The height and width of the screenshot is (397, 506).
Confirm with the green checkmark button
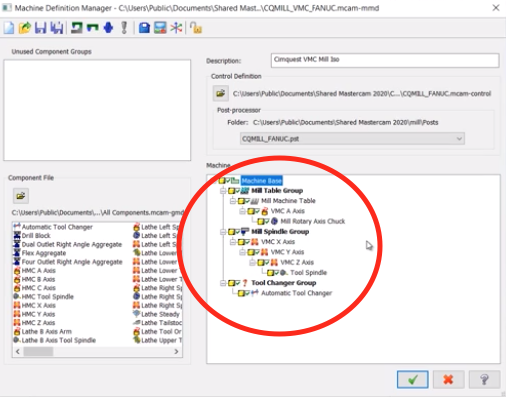[413, 379]
